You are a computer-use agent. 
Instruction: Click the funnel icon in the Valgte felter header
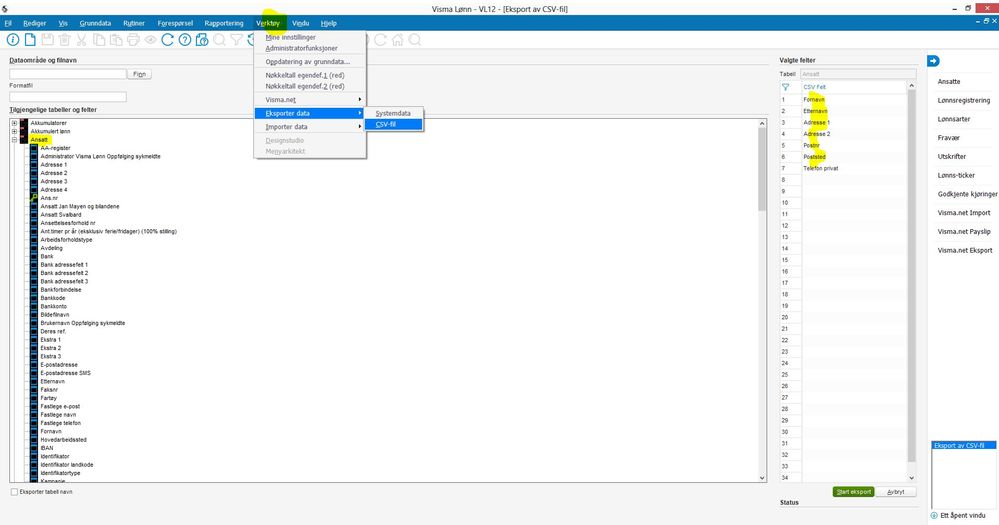(x=786, y=87)
